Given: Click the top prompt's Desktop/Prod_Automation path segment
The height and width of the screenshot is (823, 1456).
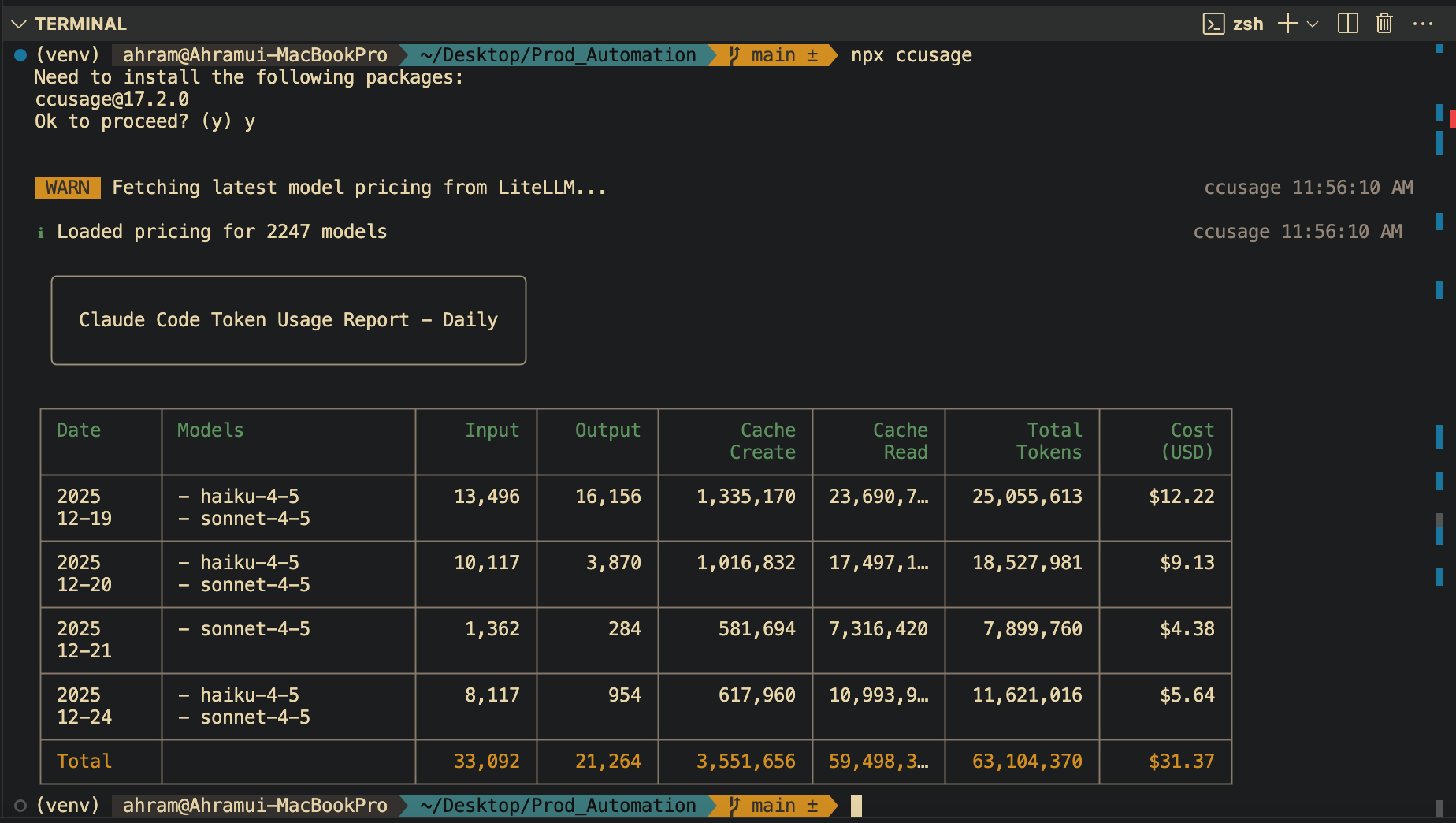Looking at the screenshot, I should [559, 55].
